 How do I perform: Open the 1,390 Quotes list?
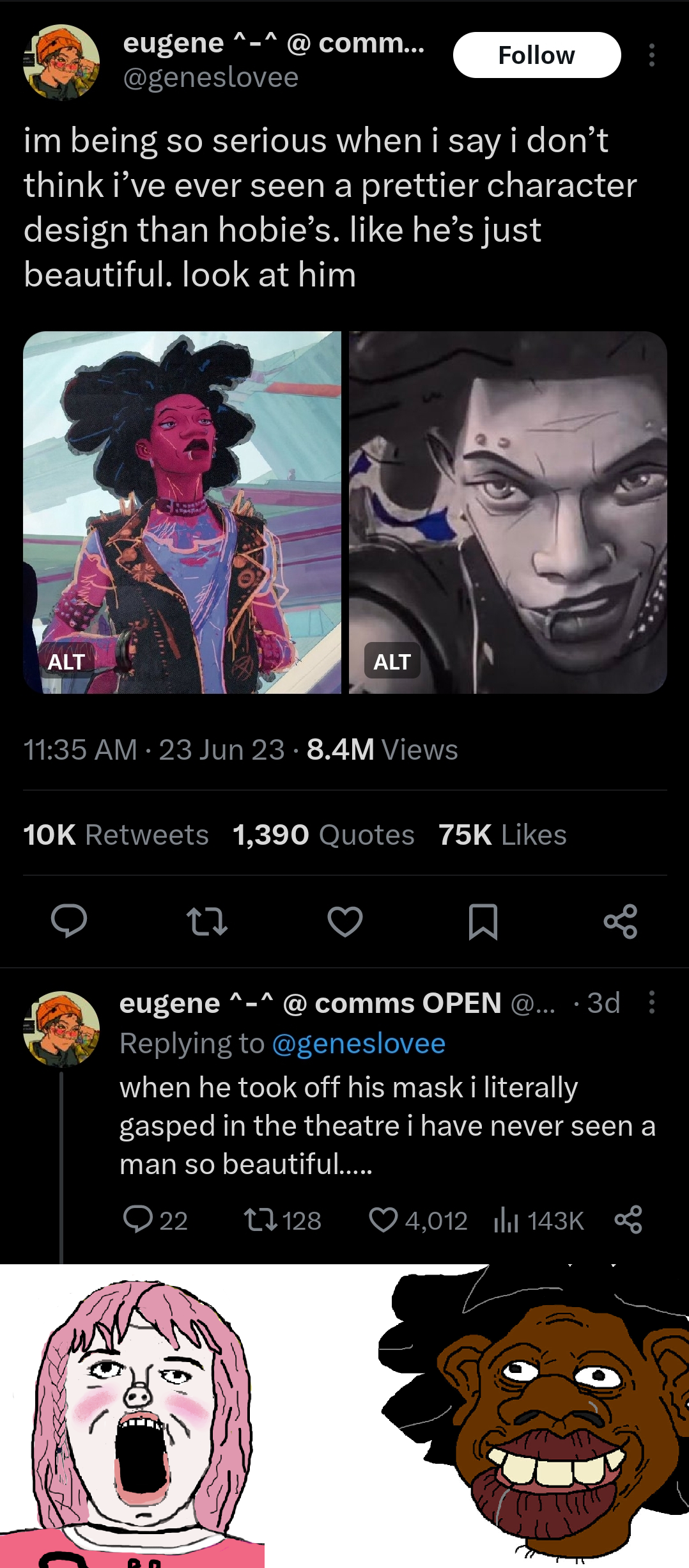[323, 835]
